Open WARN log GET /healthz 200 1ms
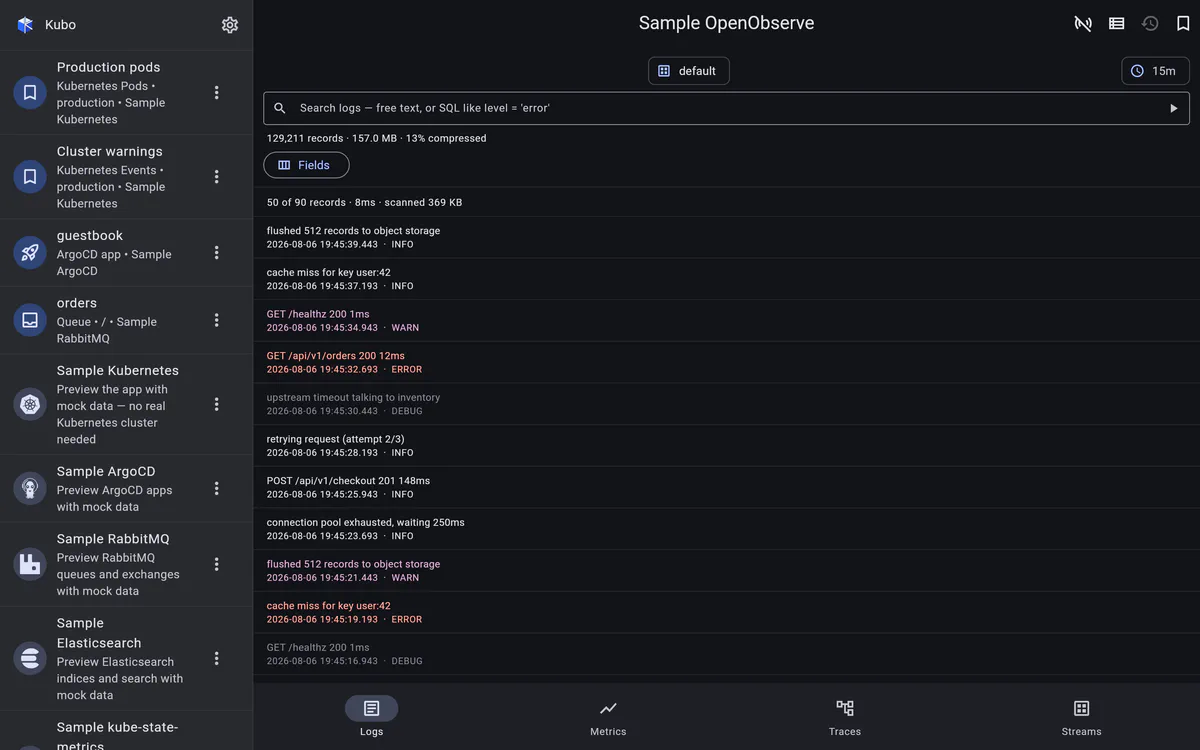 point(726,321)
